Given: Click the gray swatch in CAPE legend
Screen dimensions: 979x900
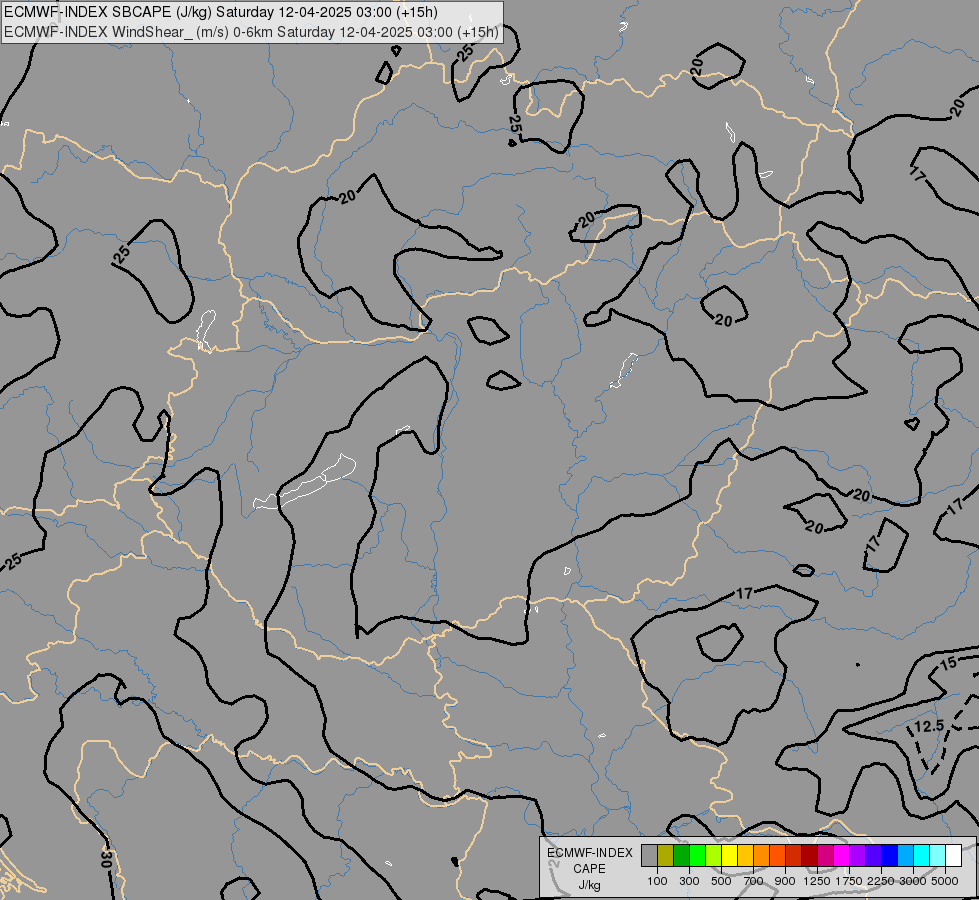Looking at the screenshot, I should point(649,855).
